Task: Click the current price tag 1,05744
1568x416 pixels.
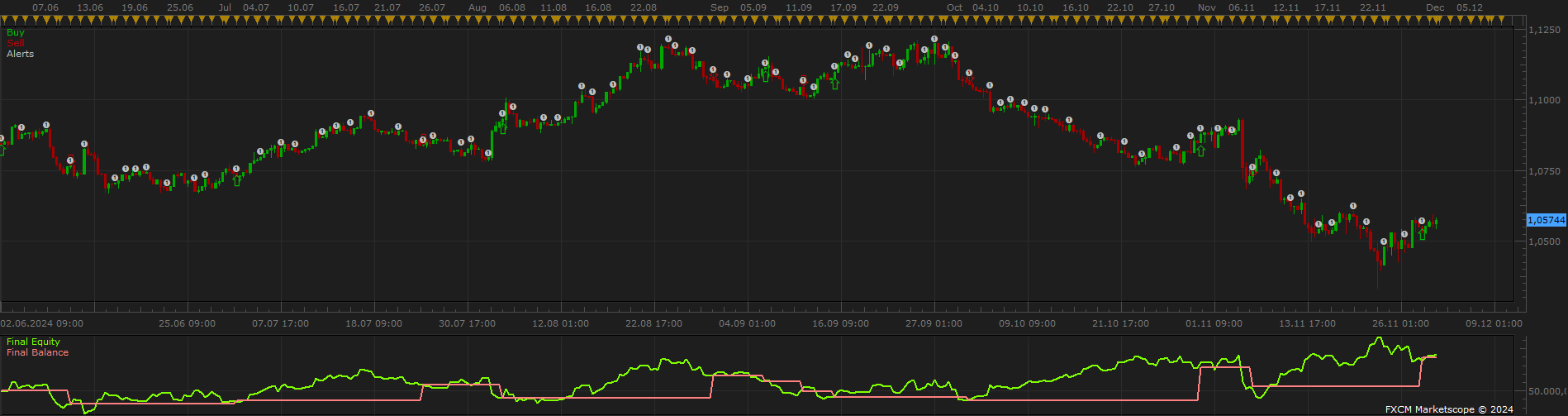Action: [1547, 220]
